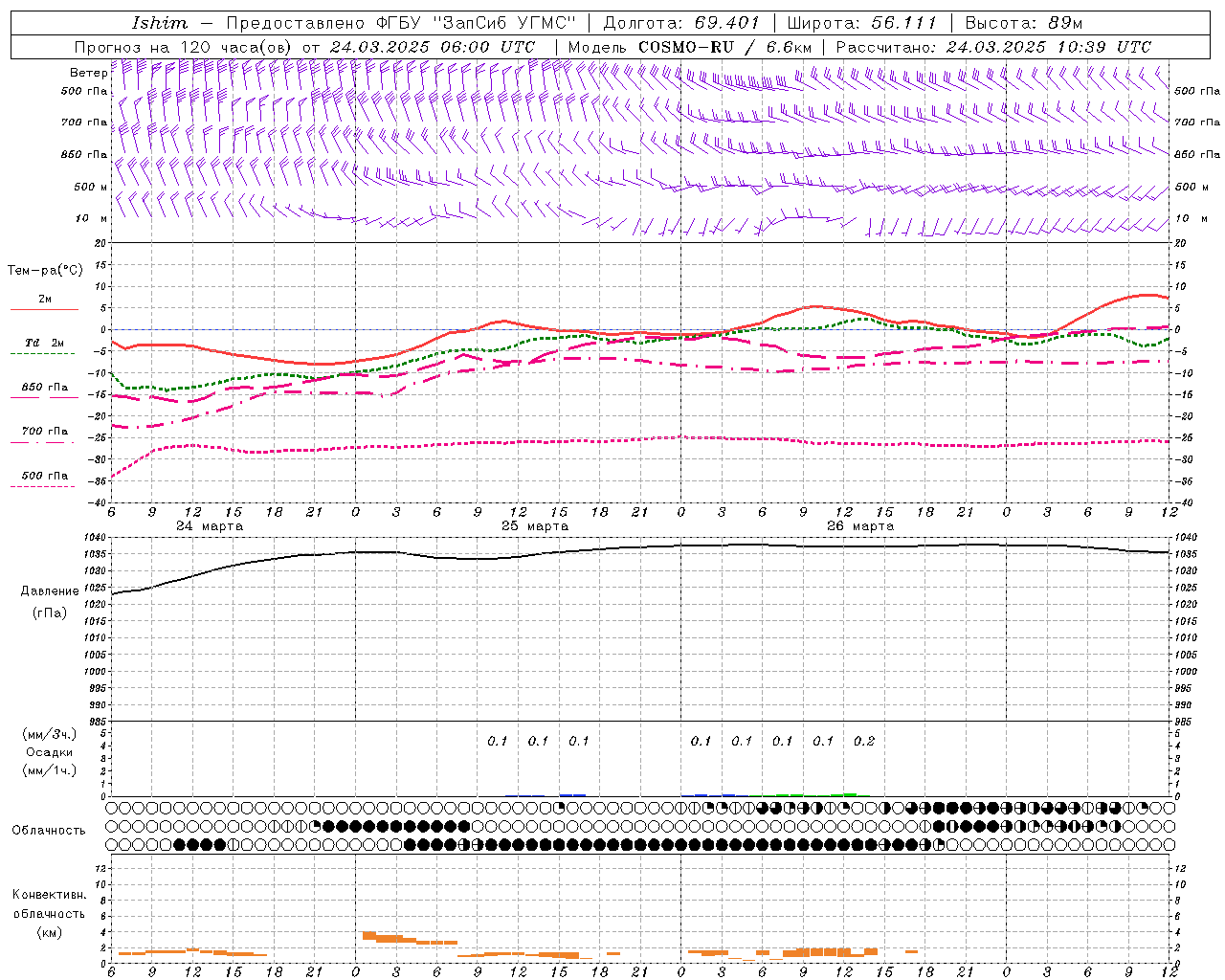
Task: Click "850 гПа" in the temperature legend
Action: 45,388
